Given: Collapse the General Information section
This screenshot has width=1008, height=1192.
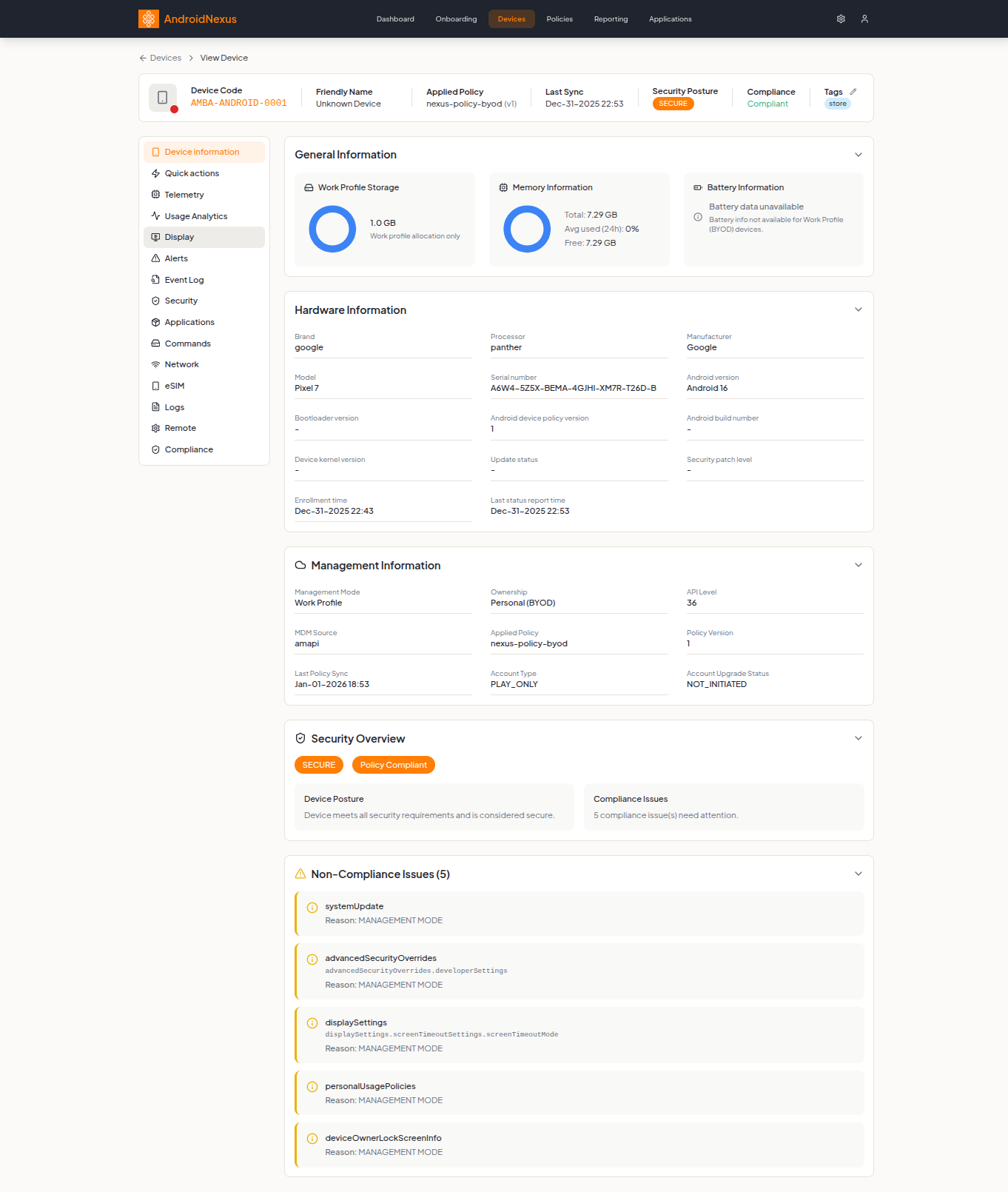Looking at the screenshot, I should pyautogui.click(x=859, y=155).
